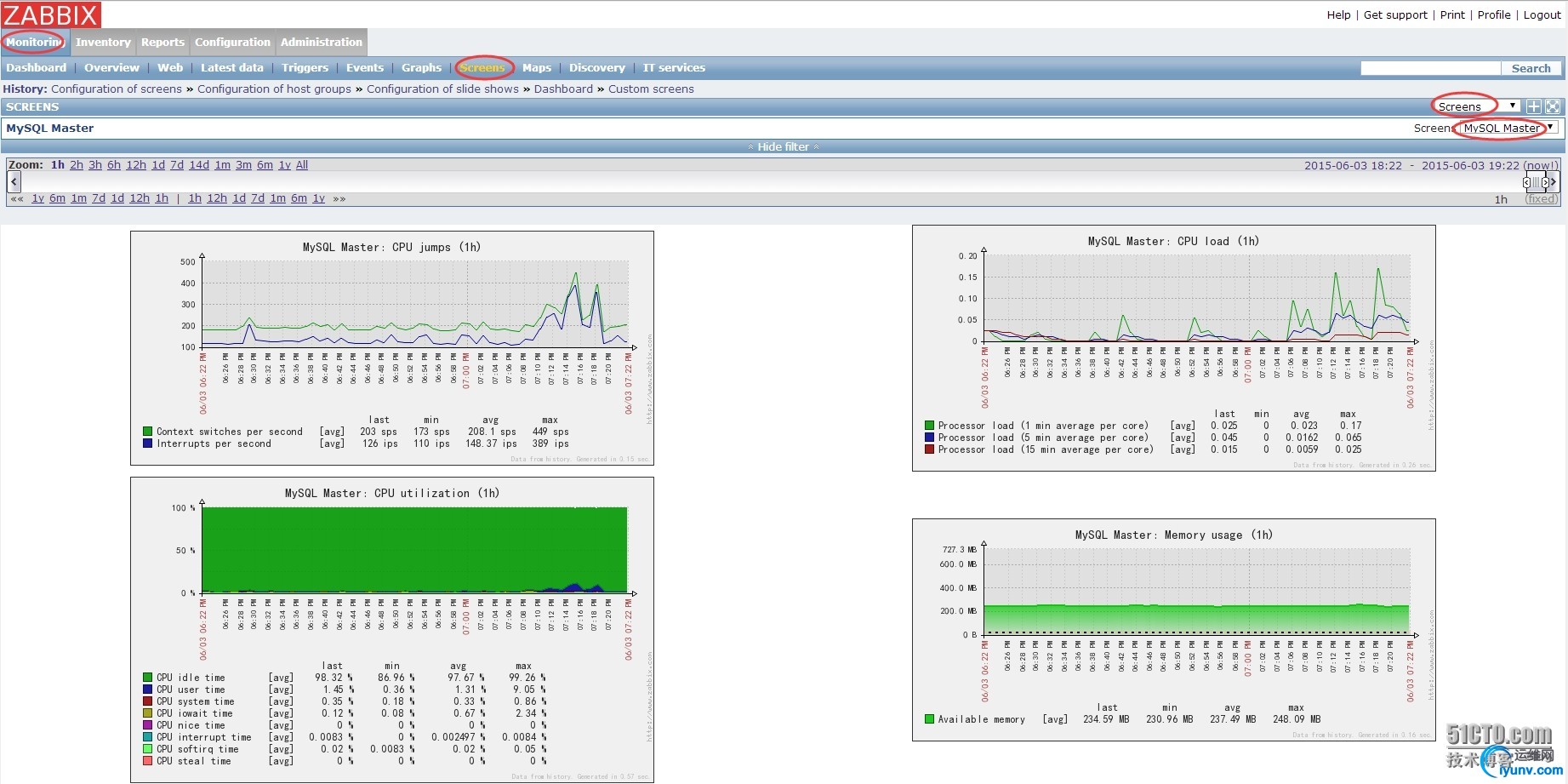Open the Reports menu

tap(163, 42)
